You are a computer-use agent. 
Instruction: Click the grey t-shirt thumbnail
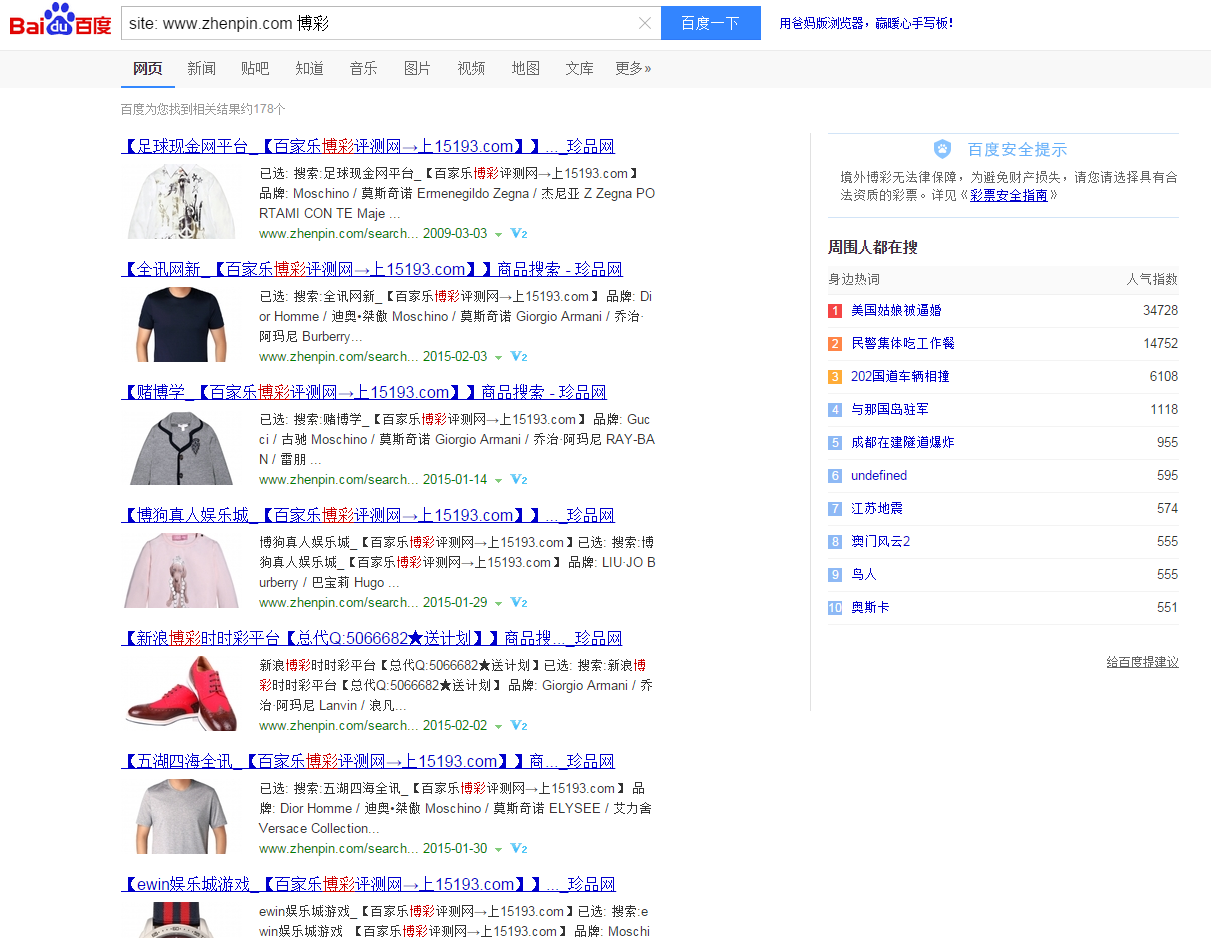coord(181,817)
